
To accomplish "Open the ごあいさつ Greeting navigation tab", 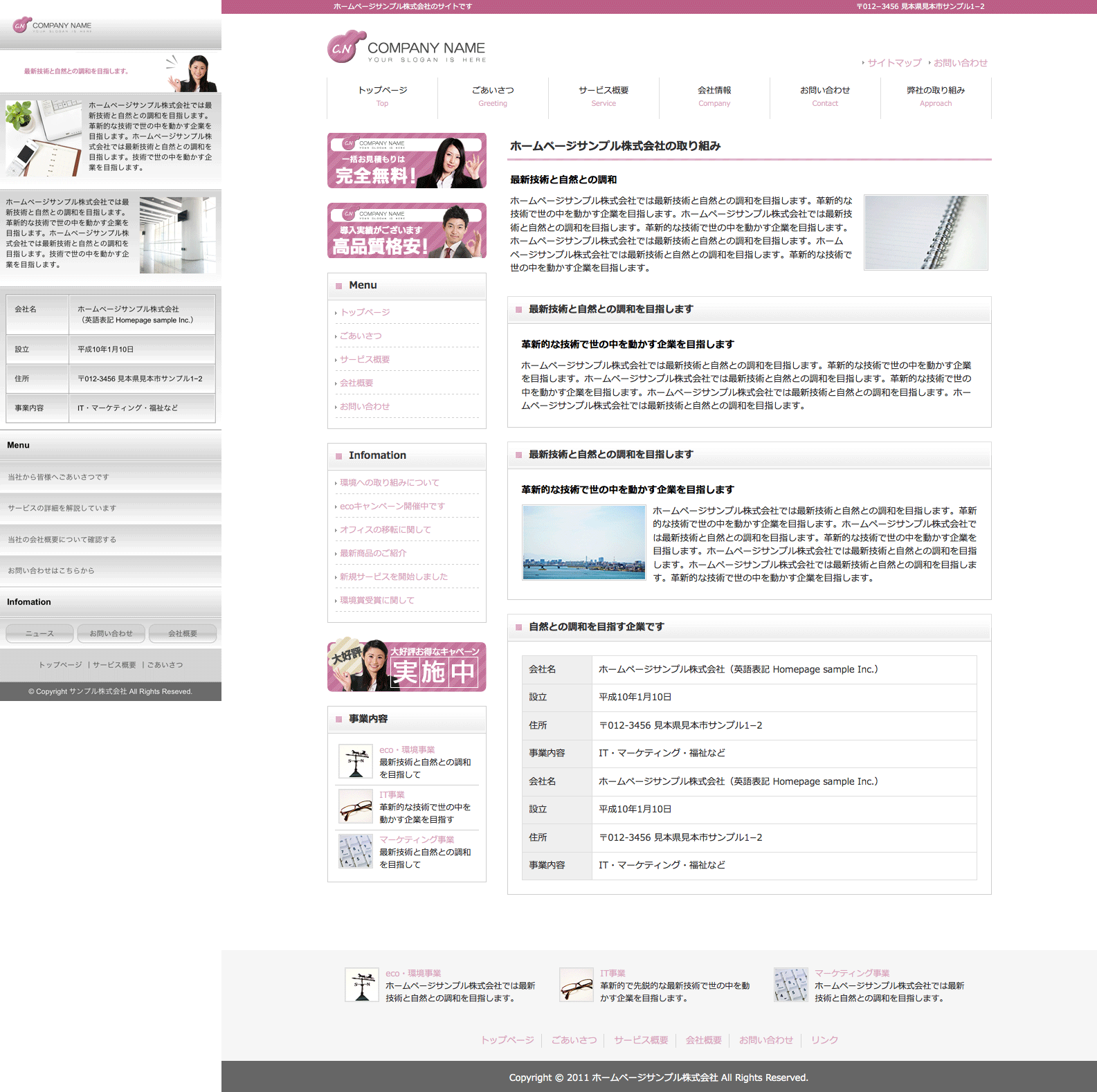I will [x=493, y=96].
